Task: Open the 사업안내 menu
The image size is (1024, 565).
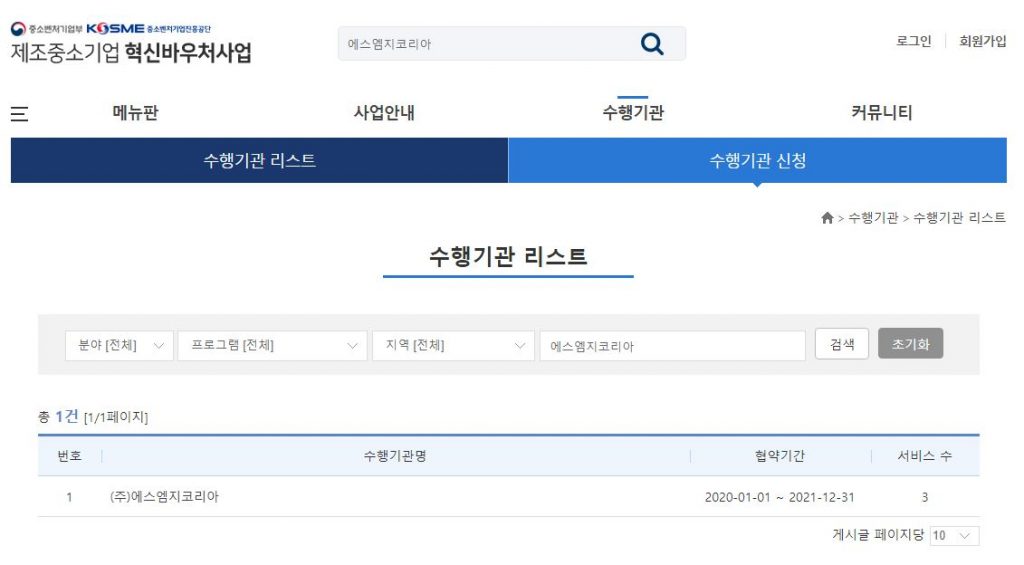Action: coord(384,113)
